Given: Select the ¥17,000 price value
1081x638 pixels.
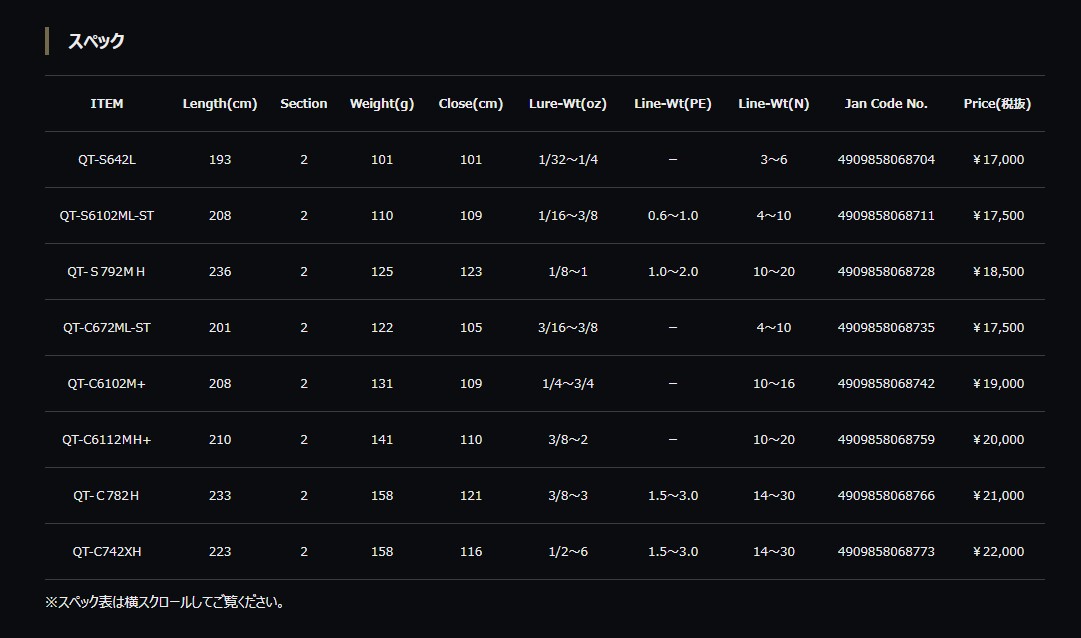Looking at the screenshot, I should coord(997,160).
